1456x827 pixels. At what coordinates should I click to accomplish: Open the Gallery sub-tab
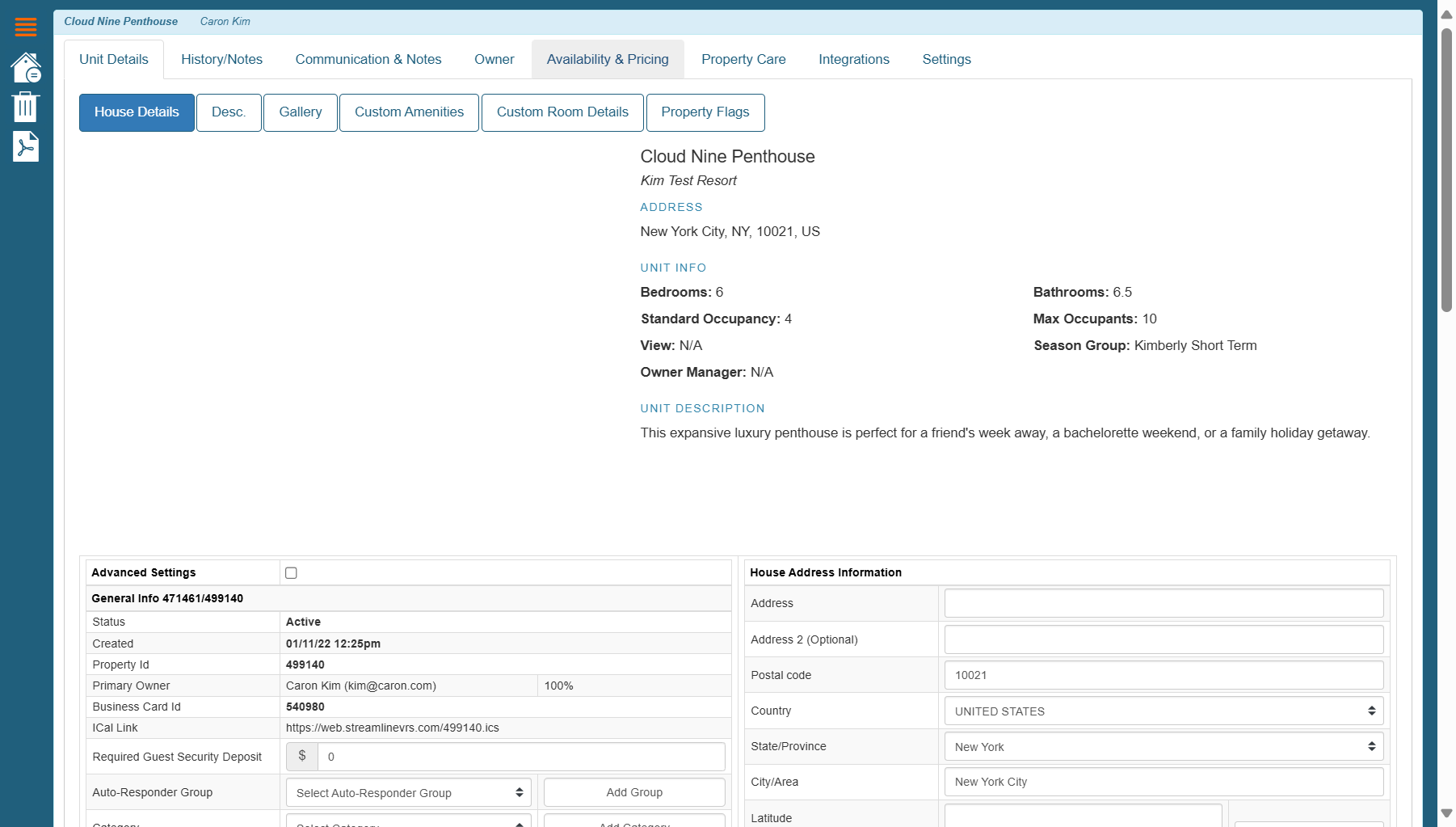pos(301,112)
